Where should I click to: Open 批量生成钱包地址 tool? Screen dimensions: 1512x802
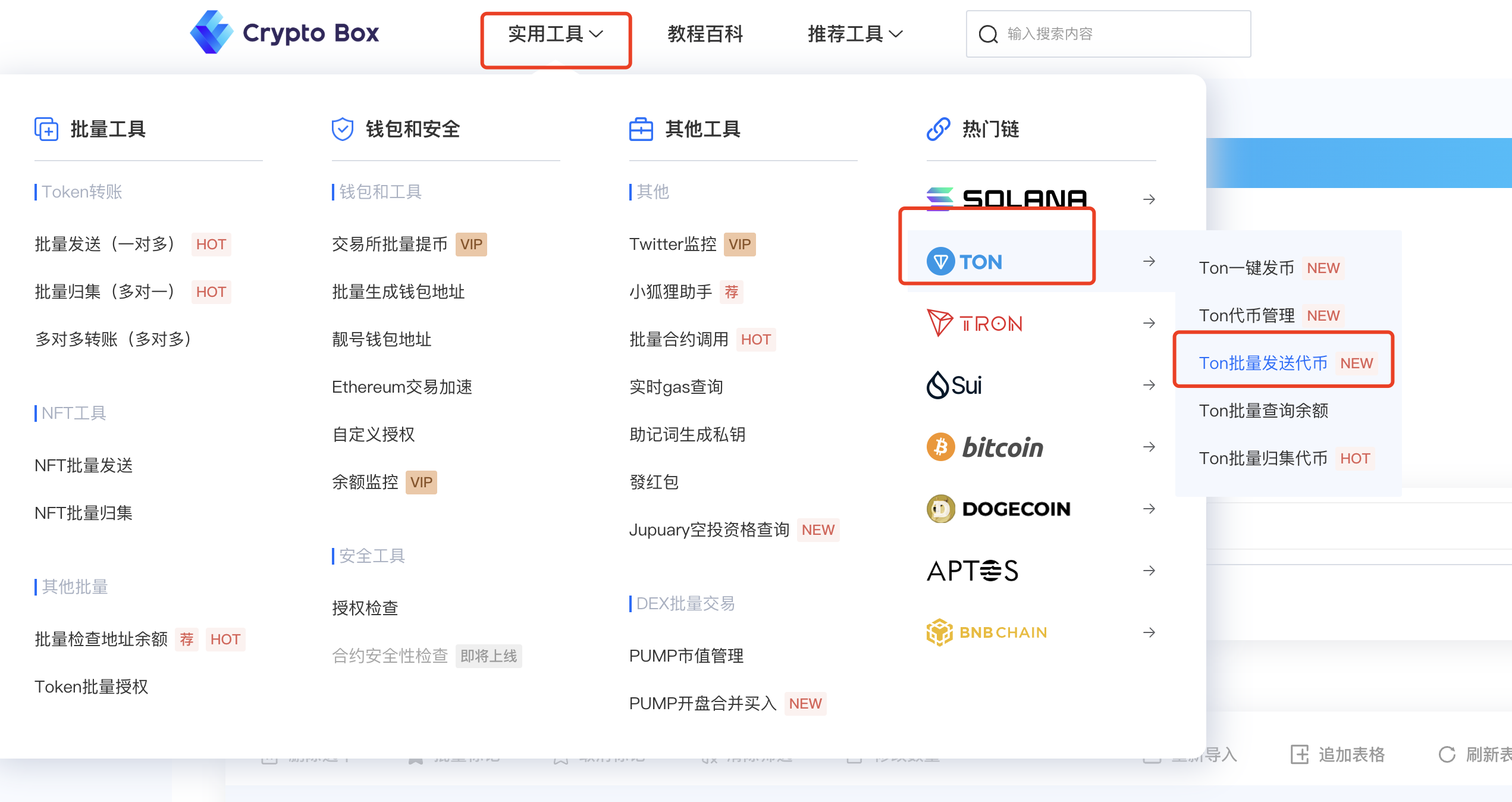[x=398, y=292]
